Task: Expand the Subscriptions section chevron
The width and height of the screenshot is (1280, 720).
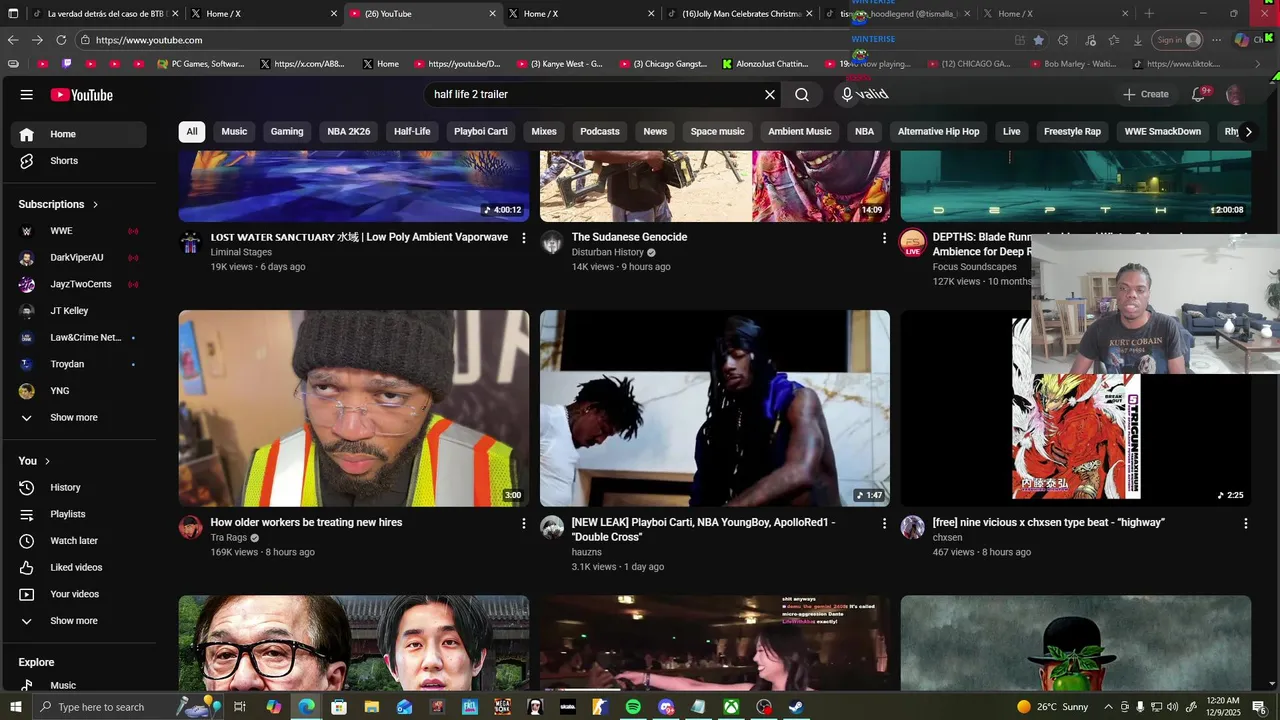Action: (x=96, y=204)
